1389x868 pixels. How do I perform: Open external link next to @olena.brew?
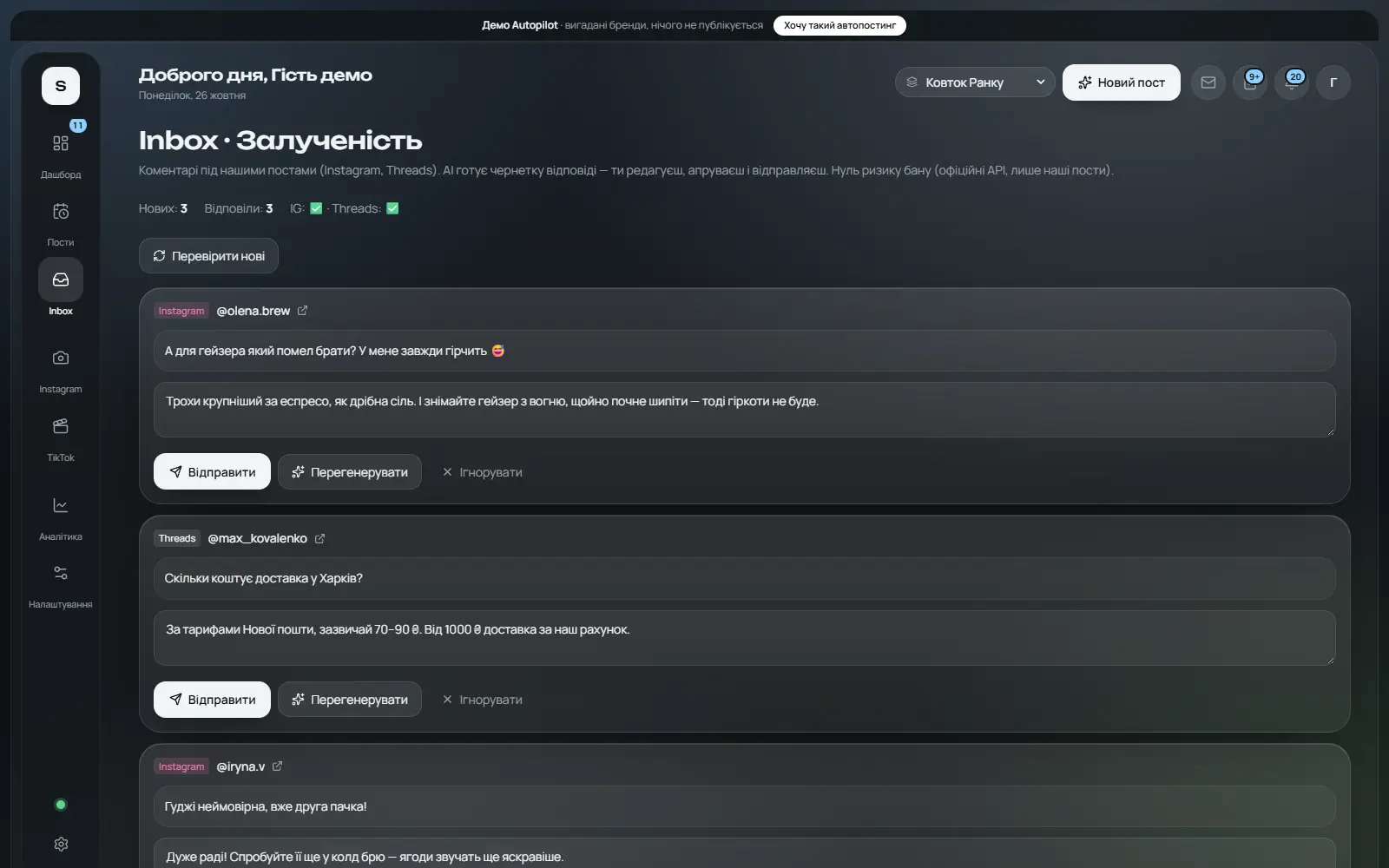coord(302,311)
